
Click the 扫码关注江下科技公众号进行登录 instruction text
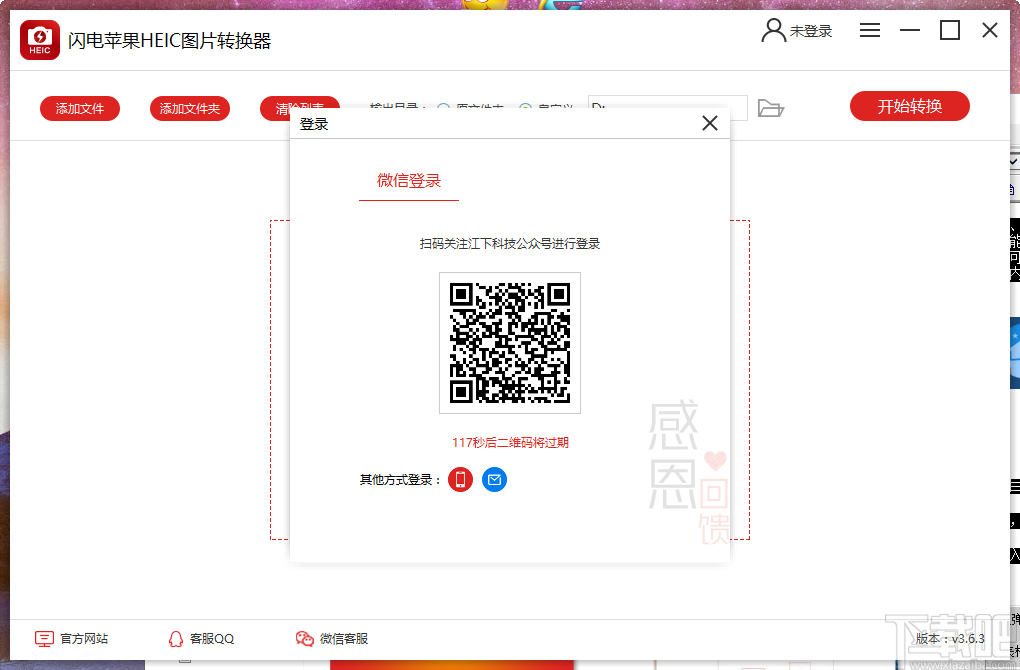point(510,243)
